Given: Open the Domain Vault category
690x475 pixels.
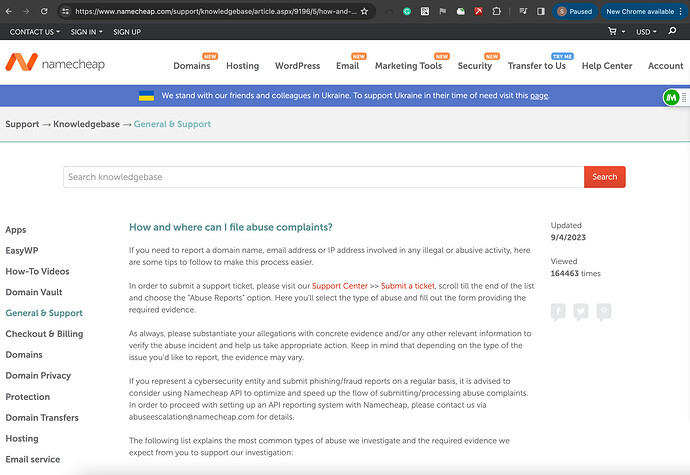Looking at the screenshot, I should [34, 292].
